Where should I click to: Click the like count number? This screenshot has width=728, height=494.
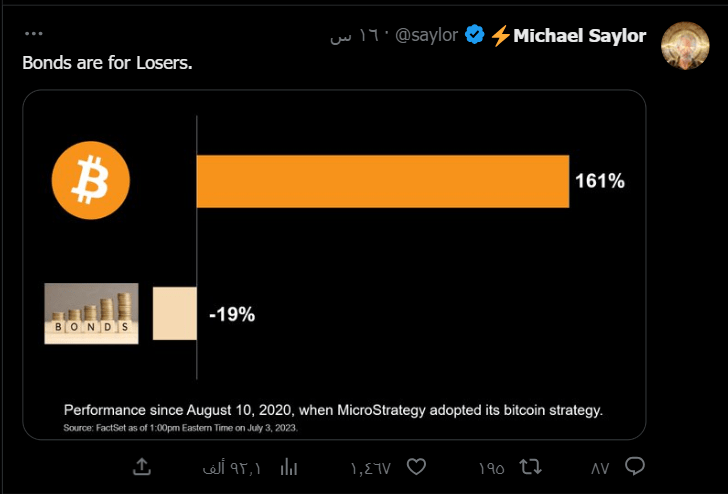[370, 468]
